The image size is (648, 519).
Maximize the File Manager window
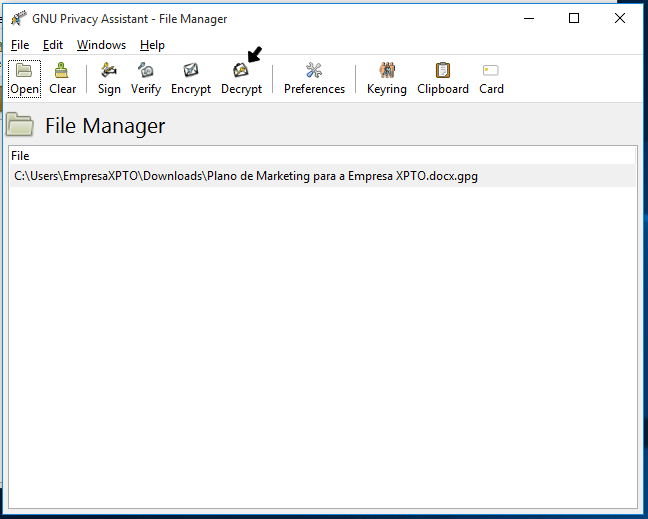coord(574,19)
